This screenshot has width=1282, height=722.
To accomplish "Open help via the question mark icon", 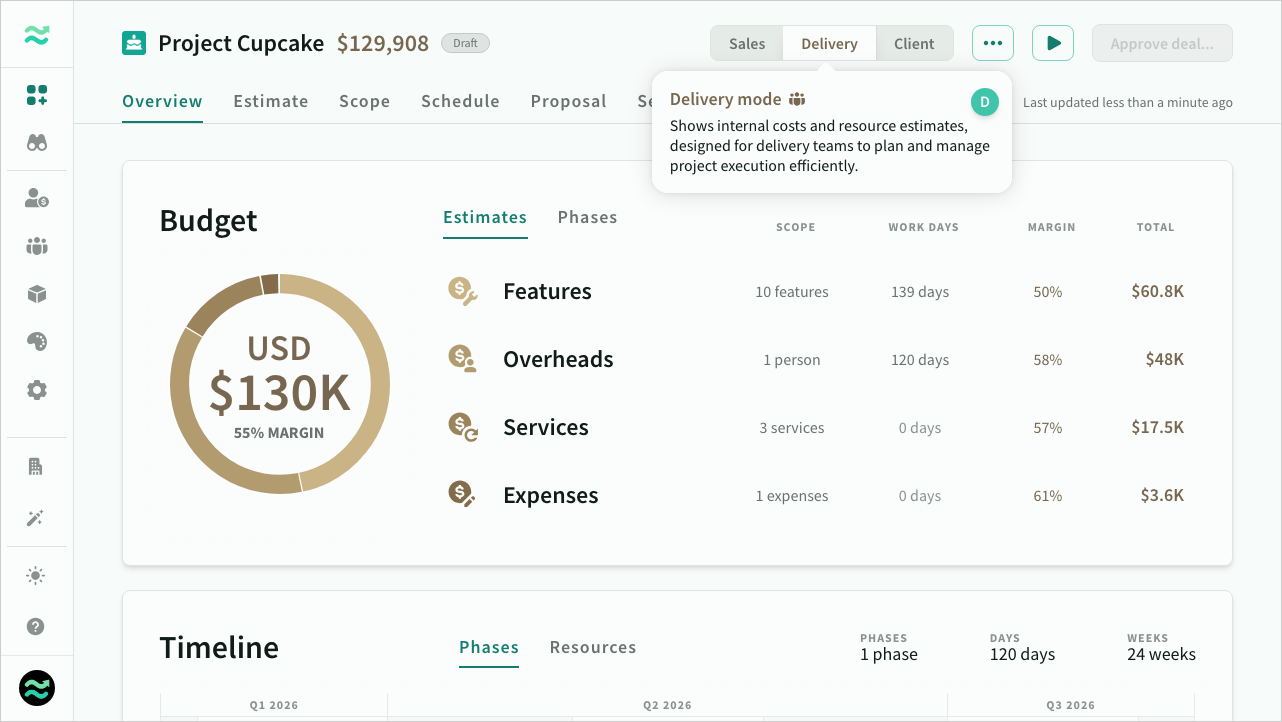I will pos(36,626).
